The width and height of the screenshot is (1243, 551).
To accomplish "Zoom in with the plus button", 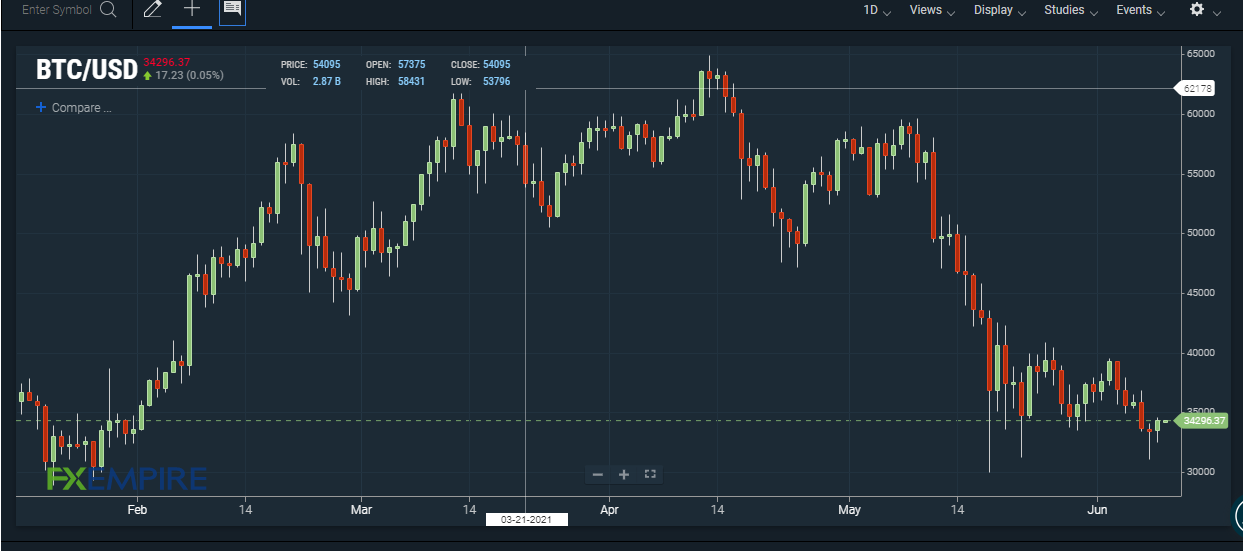I will pyautogui.click(x=623, y=474).
